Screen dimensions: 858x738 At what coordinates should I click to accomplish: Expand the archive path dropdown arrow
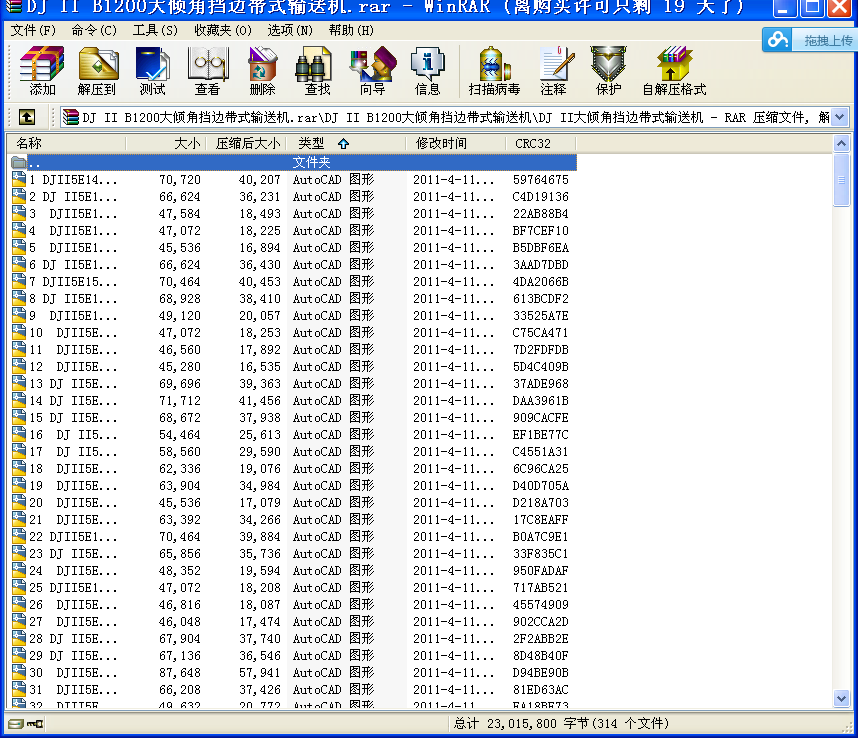coord(838,117)
